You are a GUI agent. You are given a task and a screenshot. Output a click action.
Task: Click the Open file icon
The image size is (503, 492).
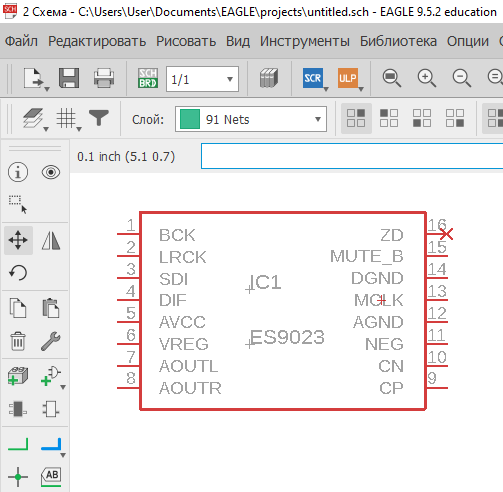pyautogui.click(x=33, y=79)
